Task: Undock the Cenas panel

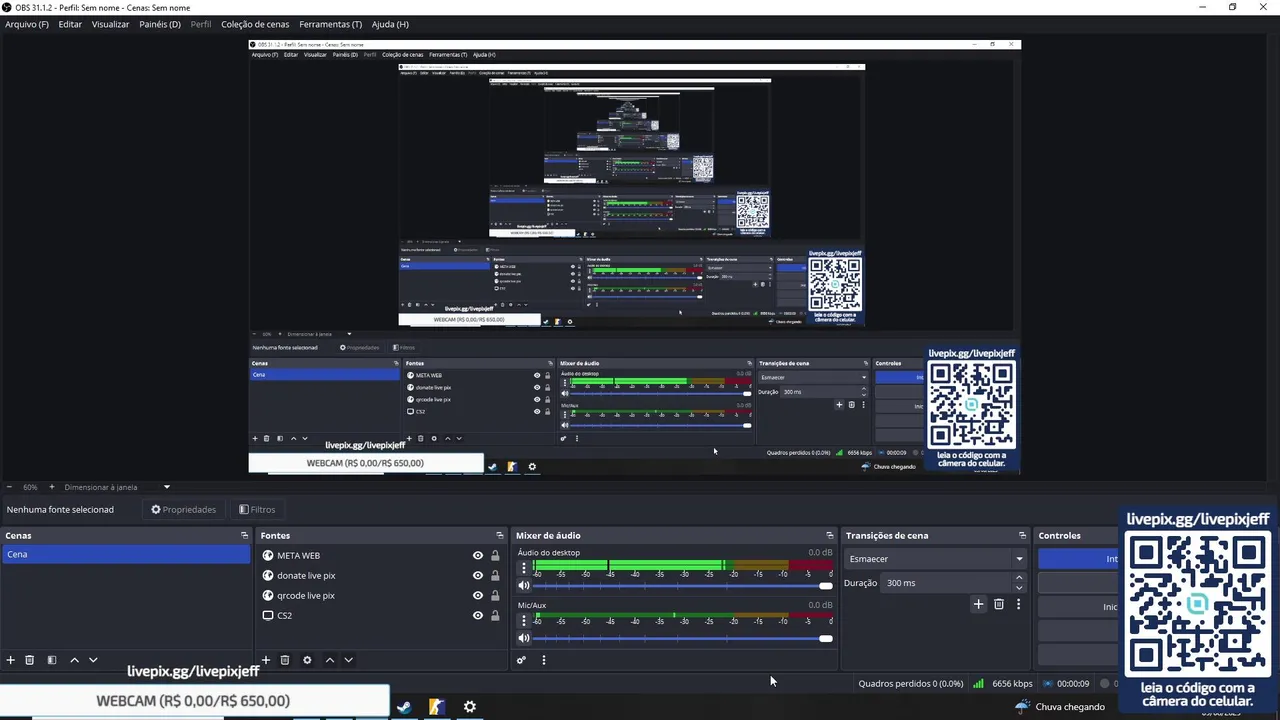Action: point(244,536)
